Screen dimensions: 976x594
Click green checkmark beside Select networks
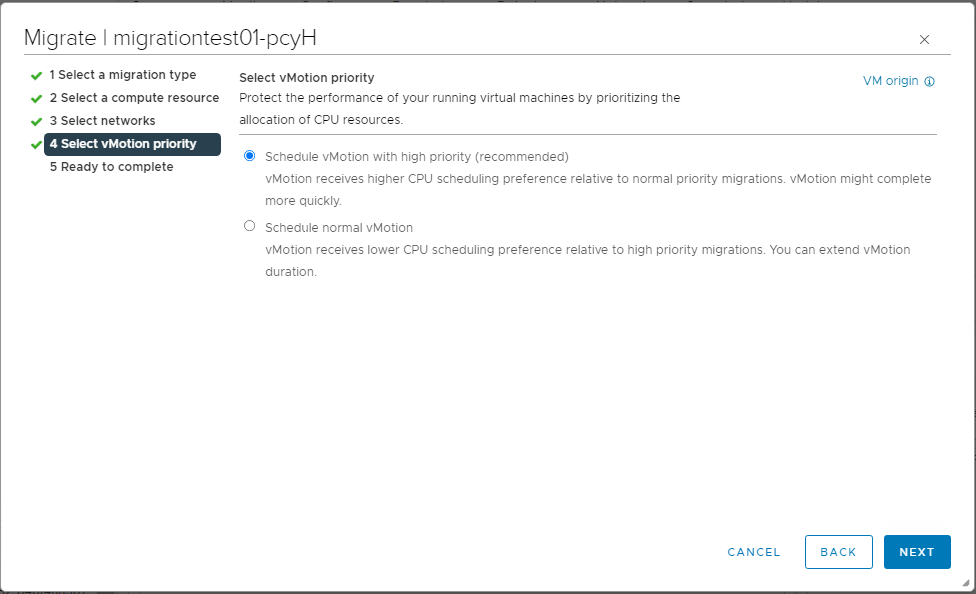point(36,121)
